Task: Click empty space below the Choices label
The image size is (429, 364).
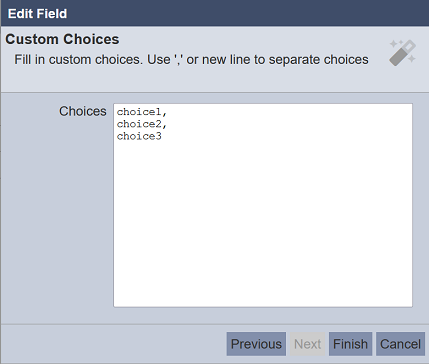Action: pyautogui.click(x=57, y=217)
